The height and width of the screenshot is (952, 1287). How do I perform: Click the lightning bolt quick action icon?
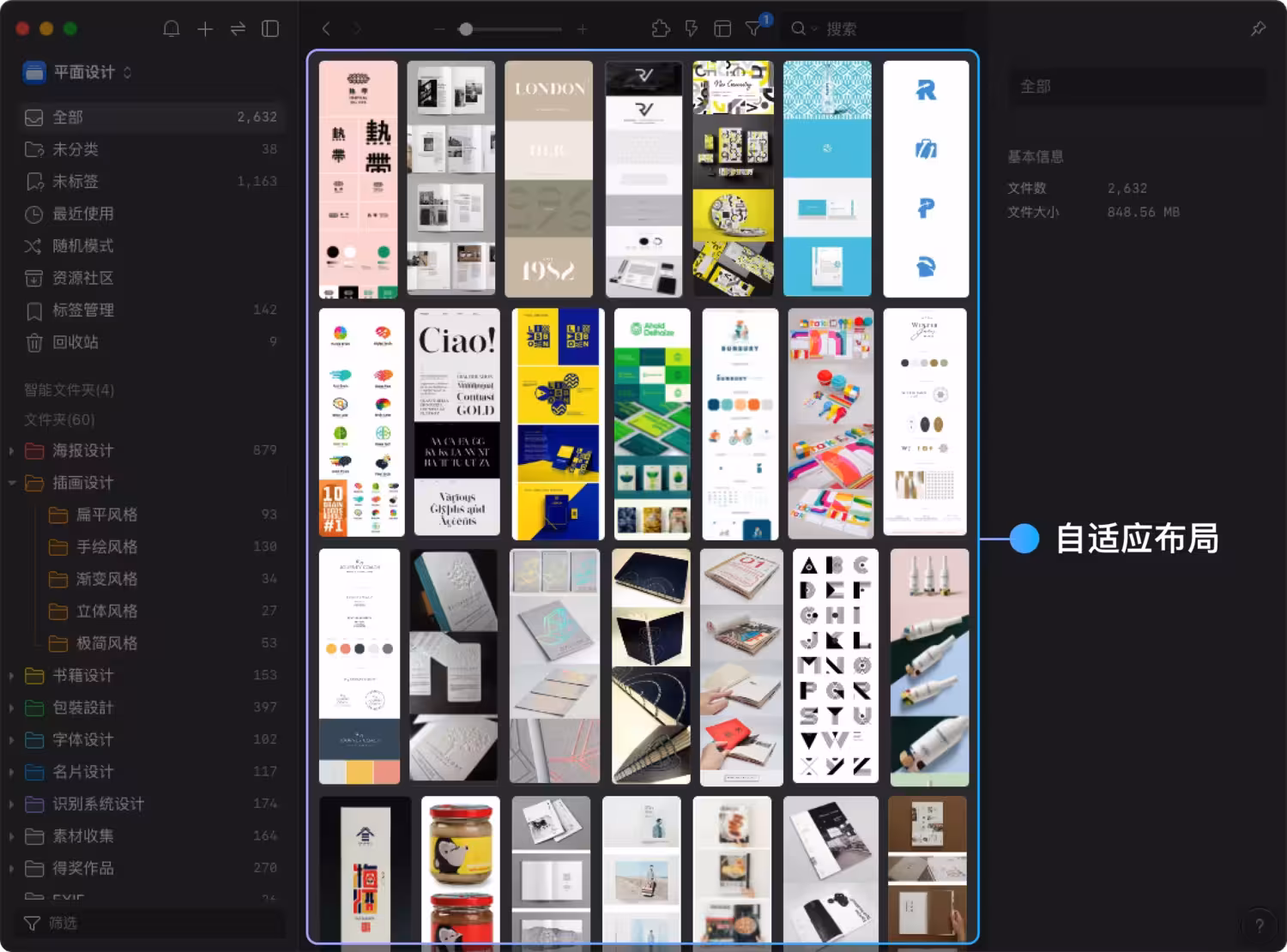tap(692, 29)
